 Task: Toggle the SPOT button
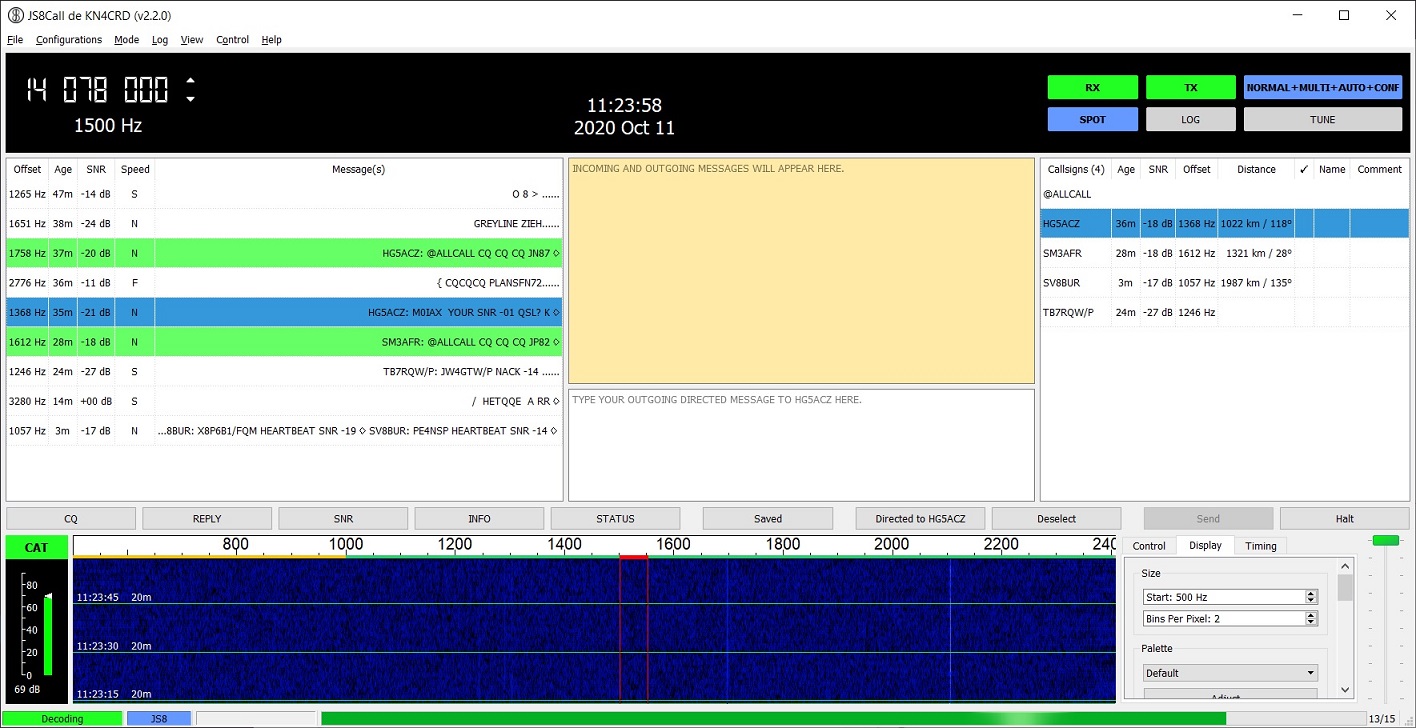tap(1092, 119)
